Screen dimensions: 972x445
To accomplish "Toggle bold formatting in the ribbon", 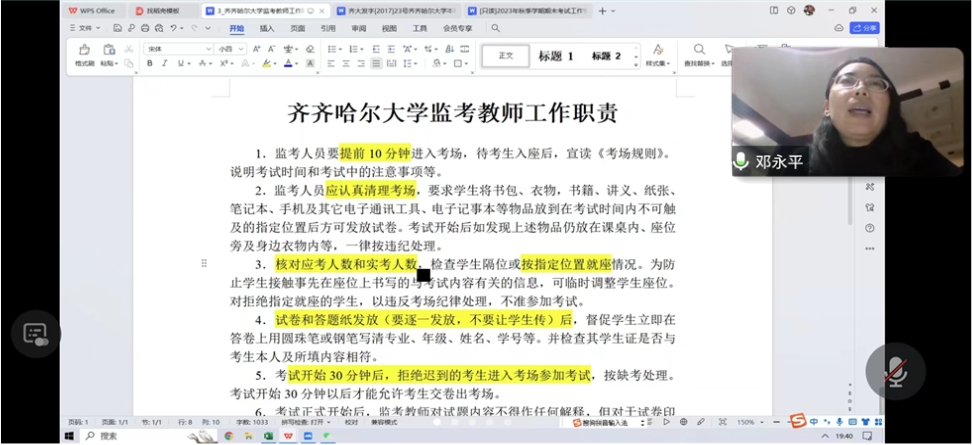I will click(x=150, y=63).
